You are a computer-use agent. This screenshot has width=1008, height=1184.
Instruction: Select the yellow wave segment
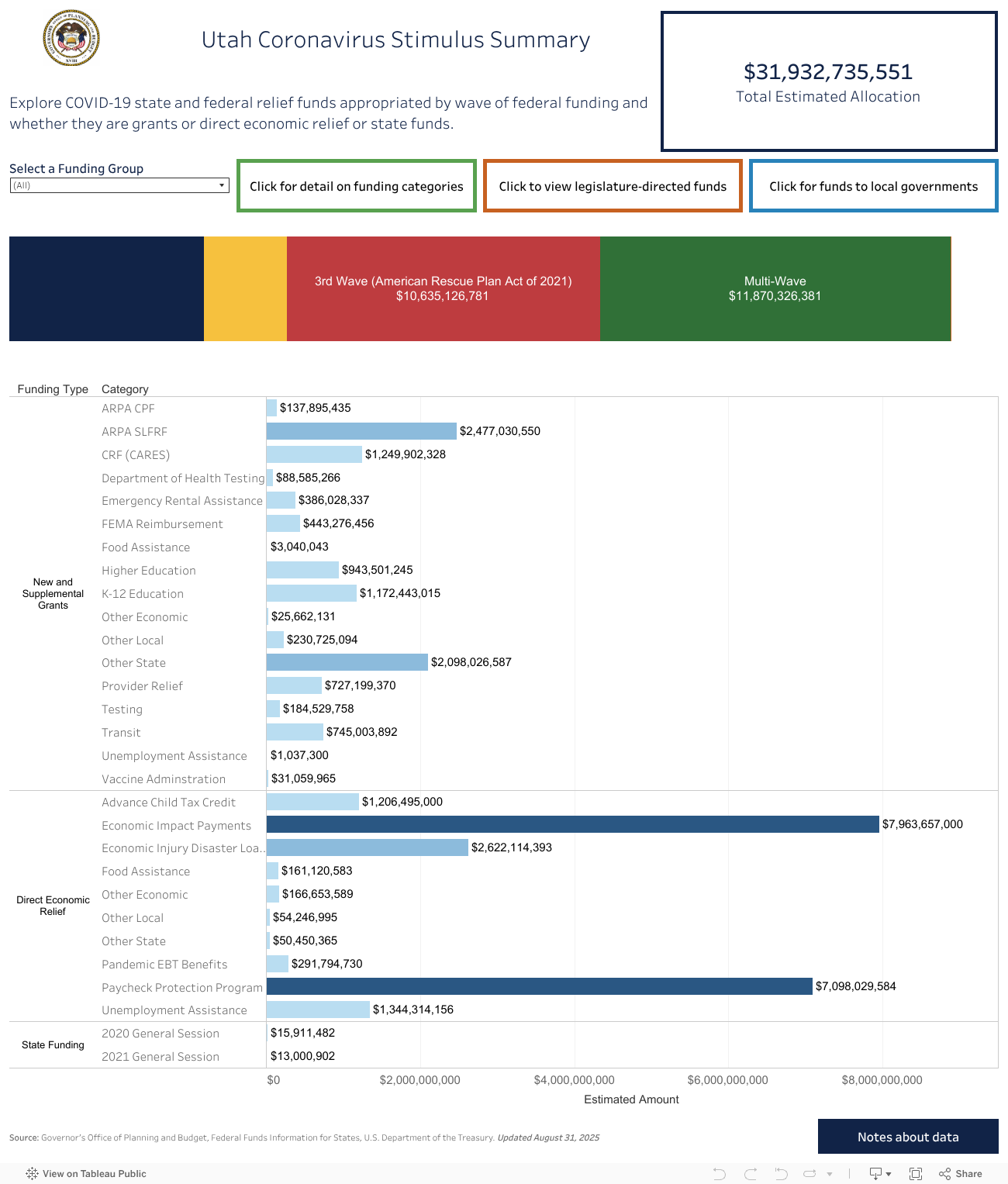click(x=245, y=288)
